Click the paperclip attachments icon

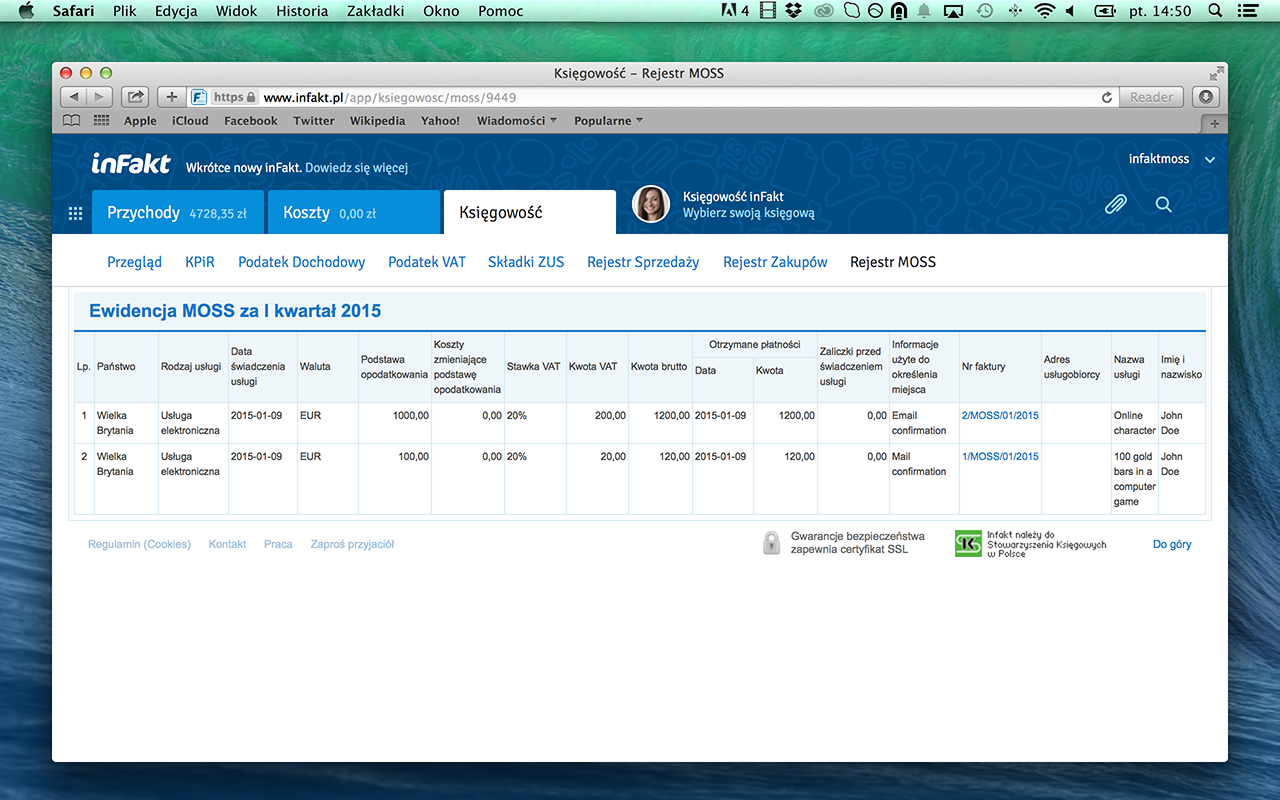pyautogui.click(x=1115, y=204)
